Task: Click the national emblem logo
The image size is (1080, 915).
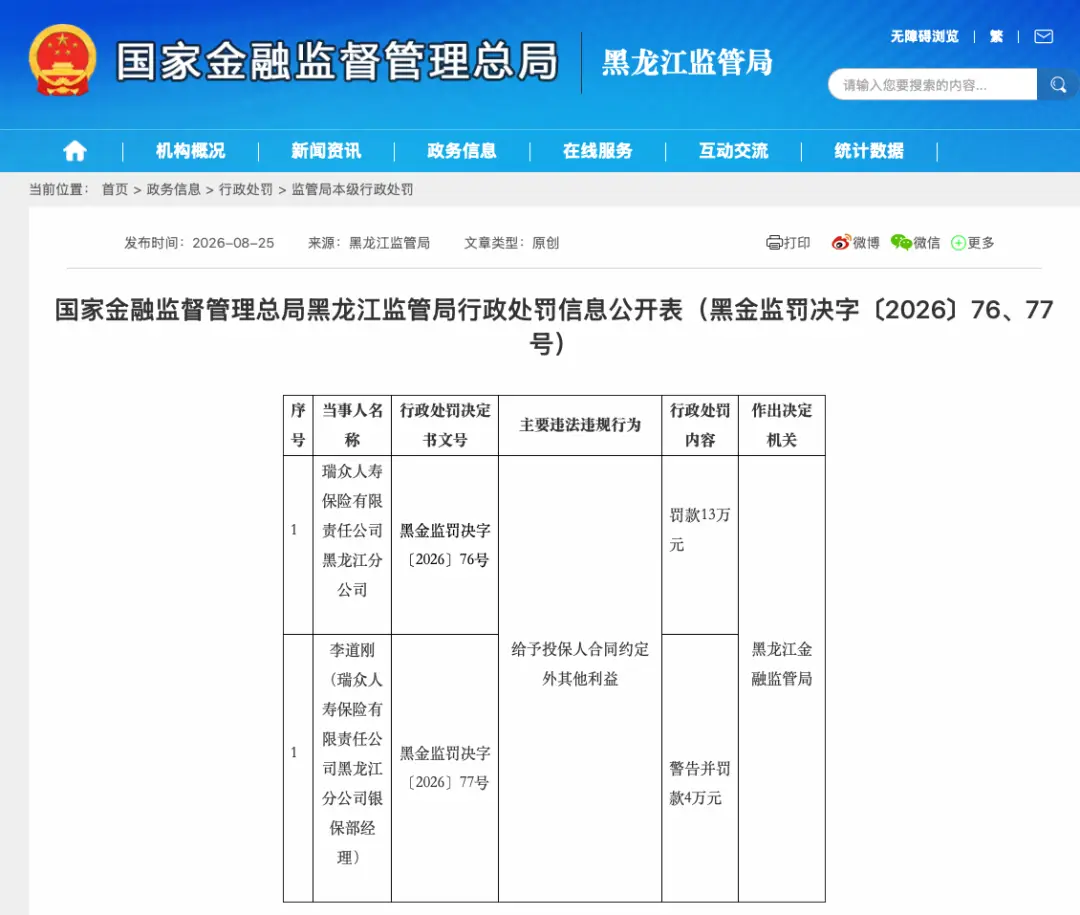Action: (x=62, y=61)
